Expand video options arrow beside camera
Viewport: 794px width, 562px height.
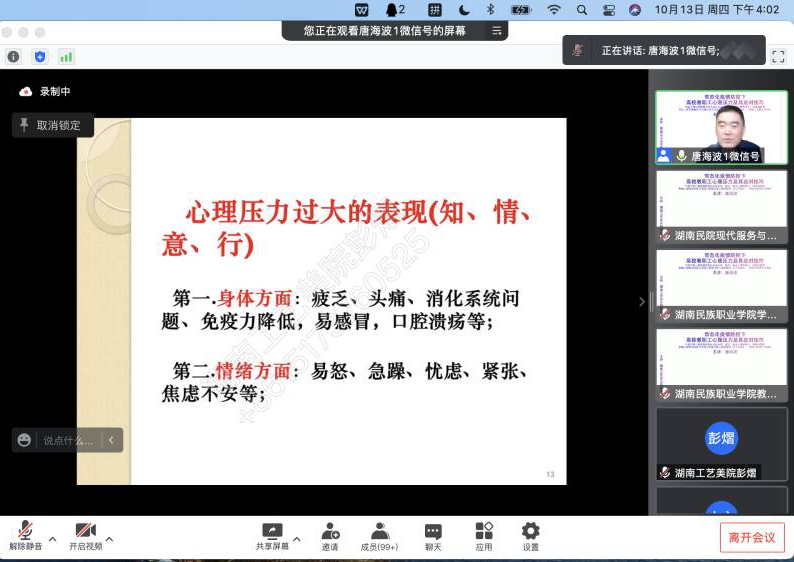tap(109, 538)
